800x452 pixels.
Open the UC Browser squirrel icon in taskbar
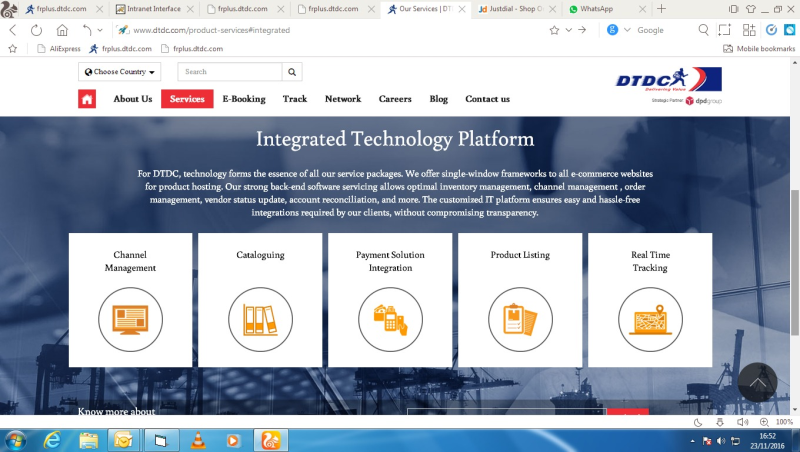(271, 440)
